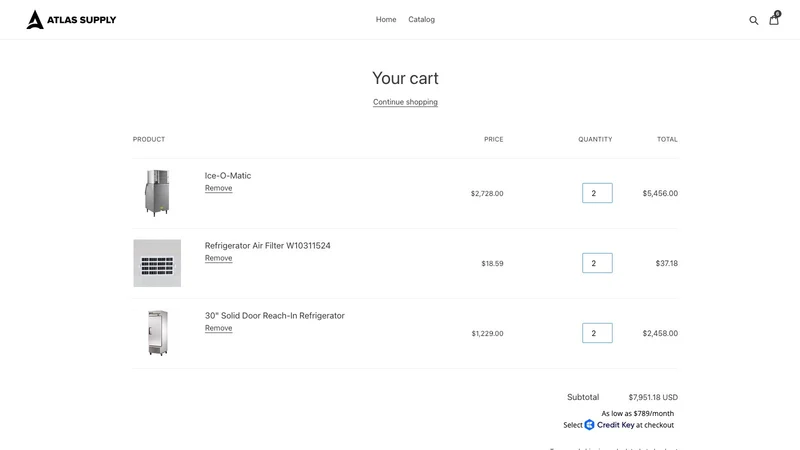Remove the 30" Solid Door Refrigerator
Viewport: 800px width, 450px height.
point(218,328)
